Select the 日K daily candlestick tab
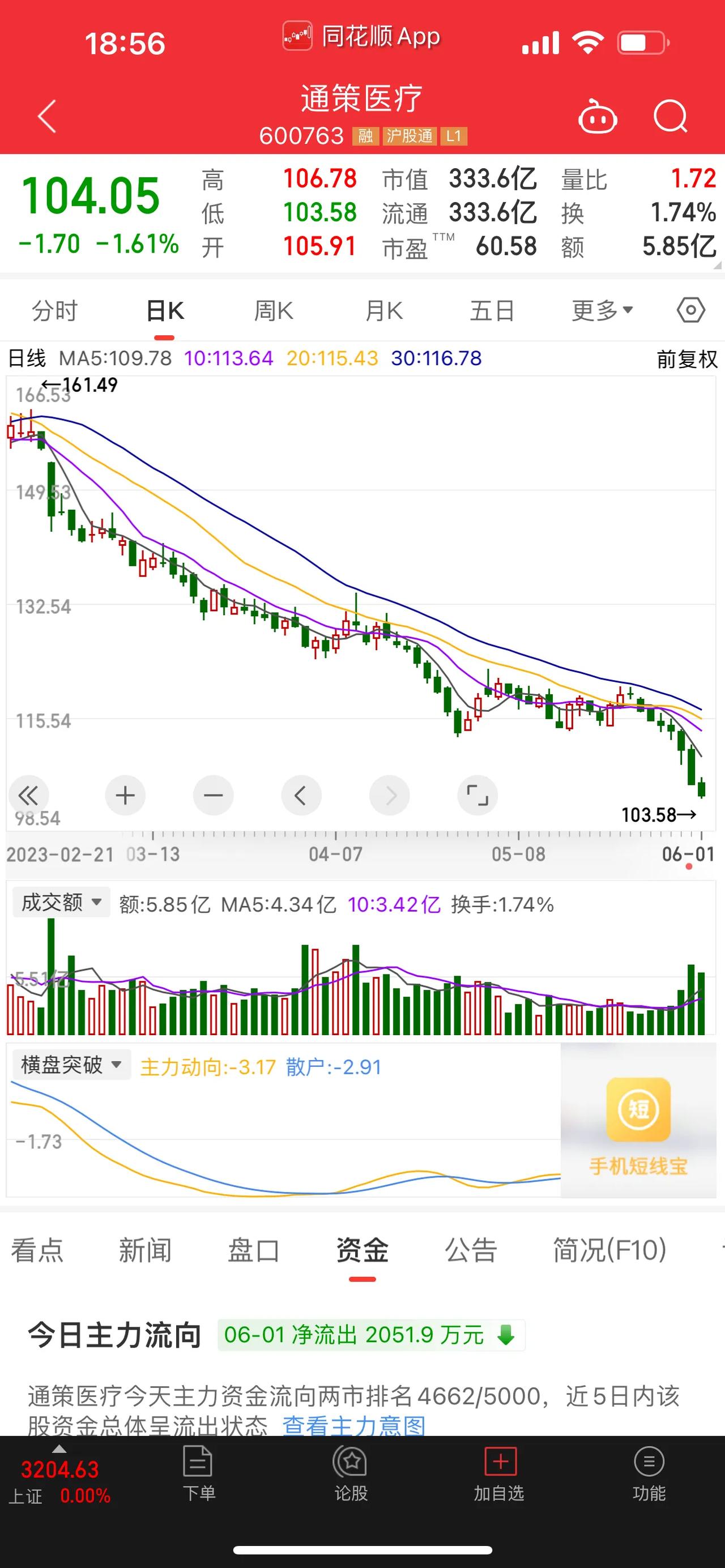Screen dimensions: 725x1568 164,310
